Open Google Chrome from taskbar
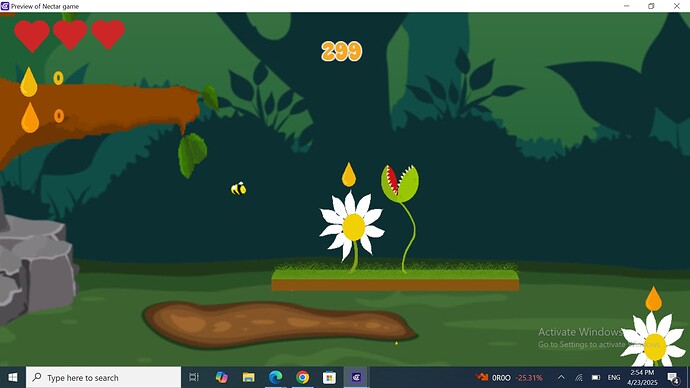Viewport: 690px width, 388px height. [302, 377]
